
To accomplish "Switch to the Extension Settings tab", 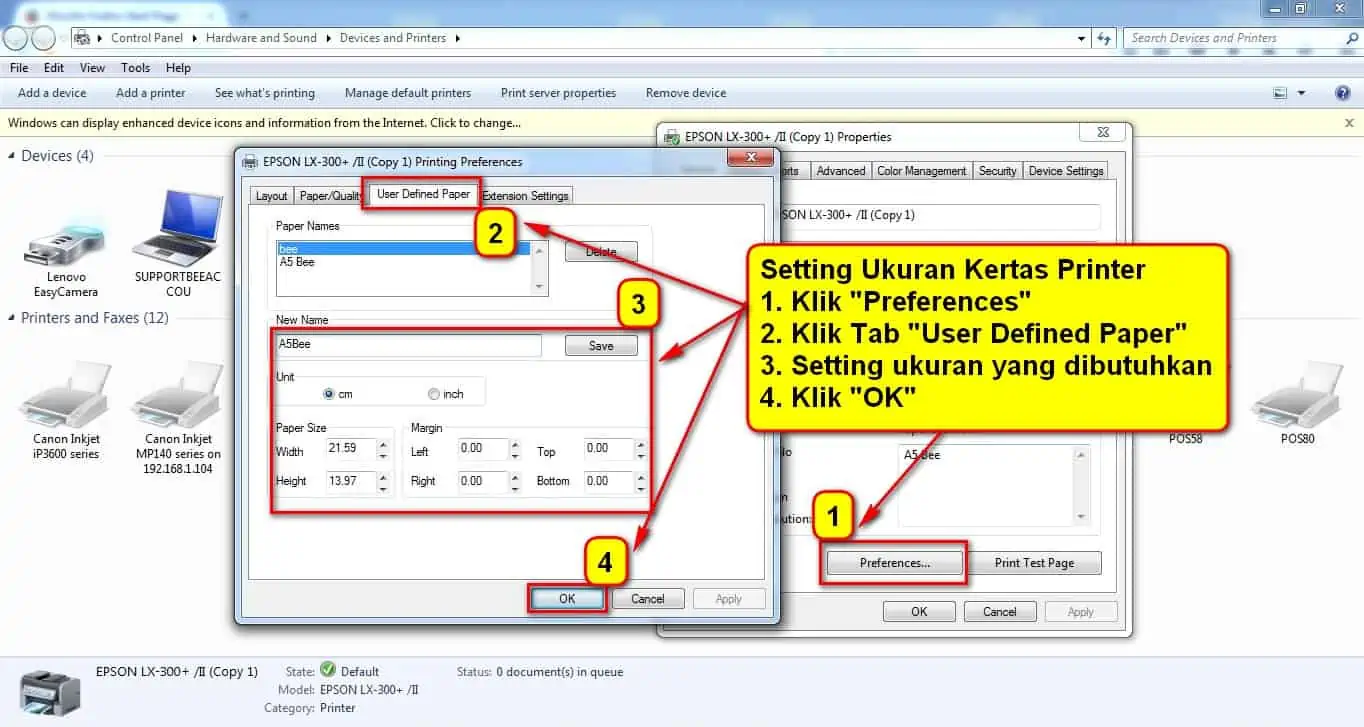I will coord(525,196).
